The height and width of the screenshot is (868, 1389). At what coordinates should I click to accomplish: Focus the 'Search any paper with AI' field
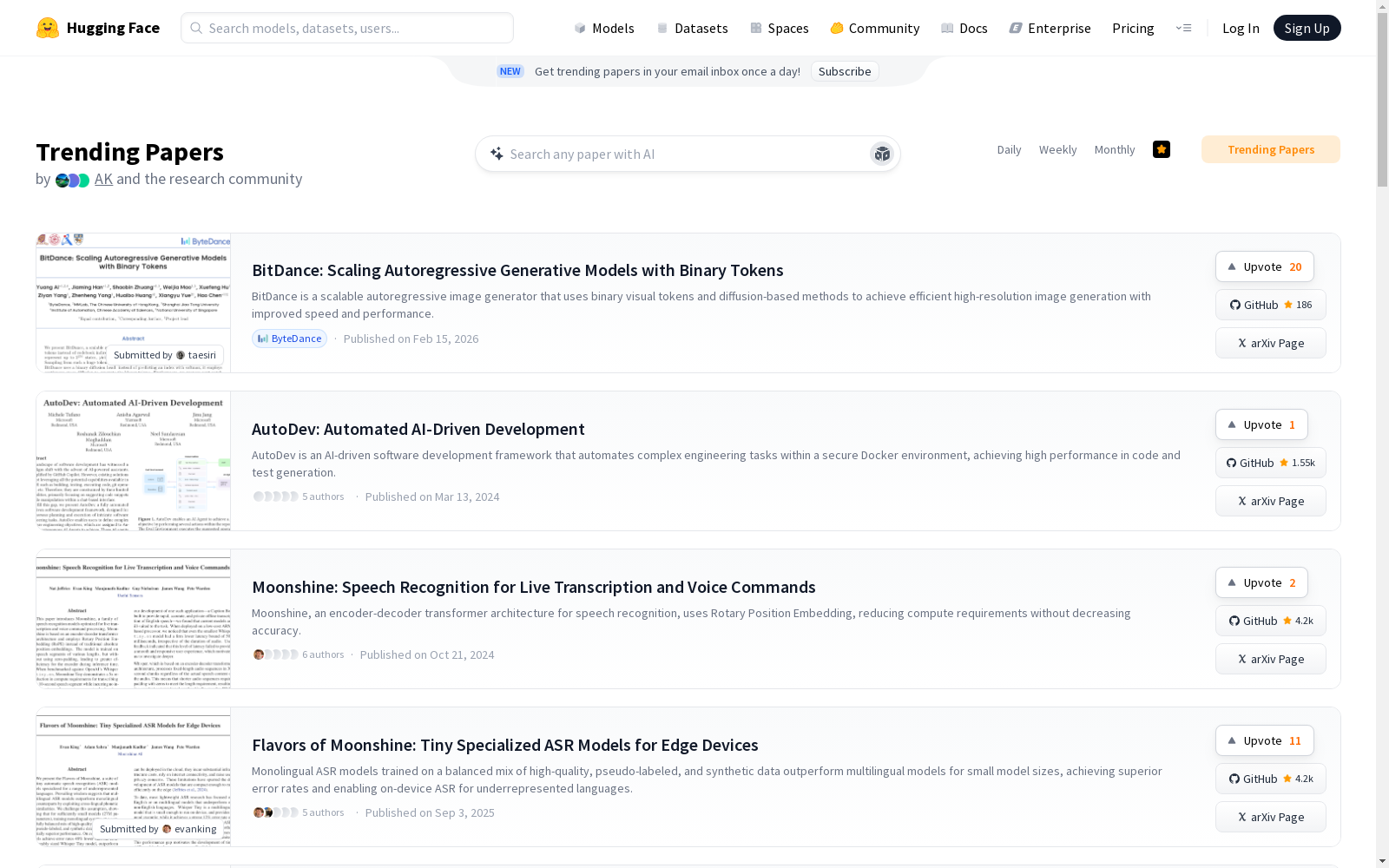coord(688,154)
